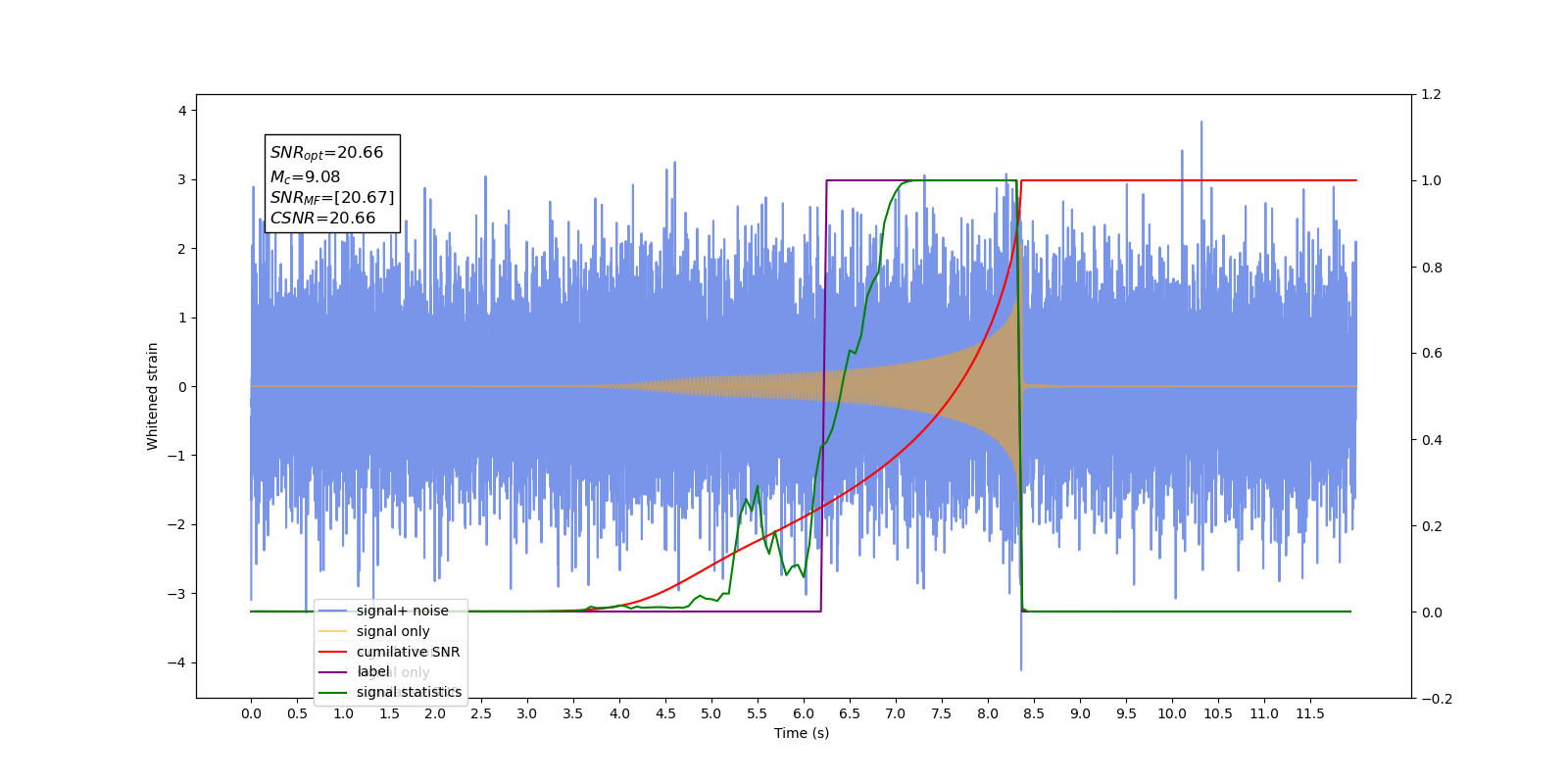
Task: Click the 6.0 tick on time axis
Action: [x=804, y=713]
